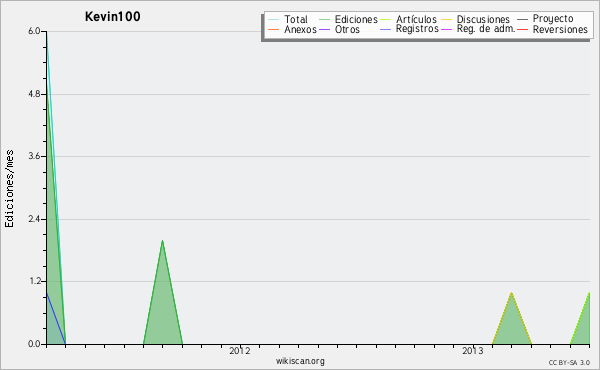Click the Anexos legend label

300,29
